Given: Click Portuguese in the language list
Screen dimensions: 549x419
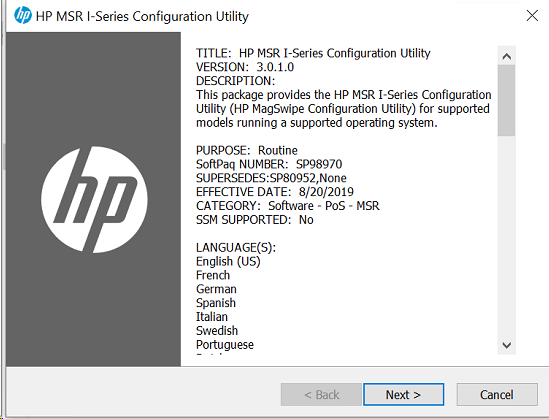Looking at the screenshot, I should click(x=225, y=345).
